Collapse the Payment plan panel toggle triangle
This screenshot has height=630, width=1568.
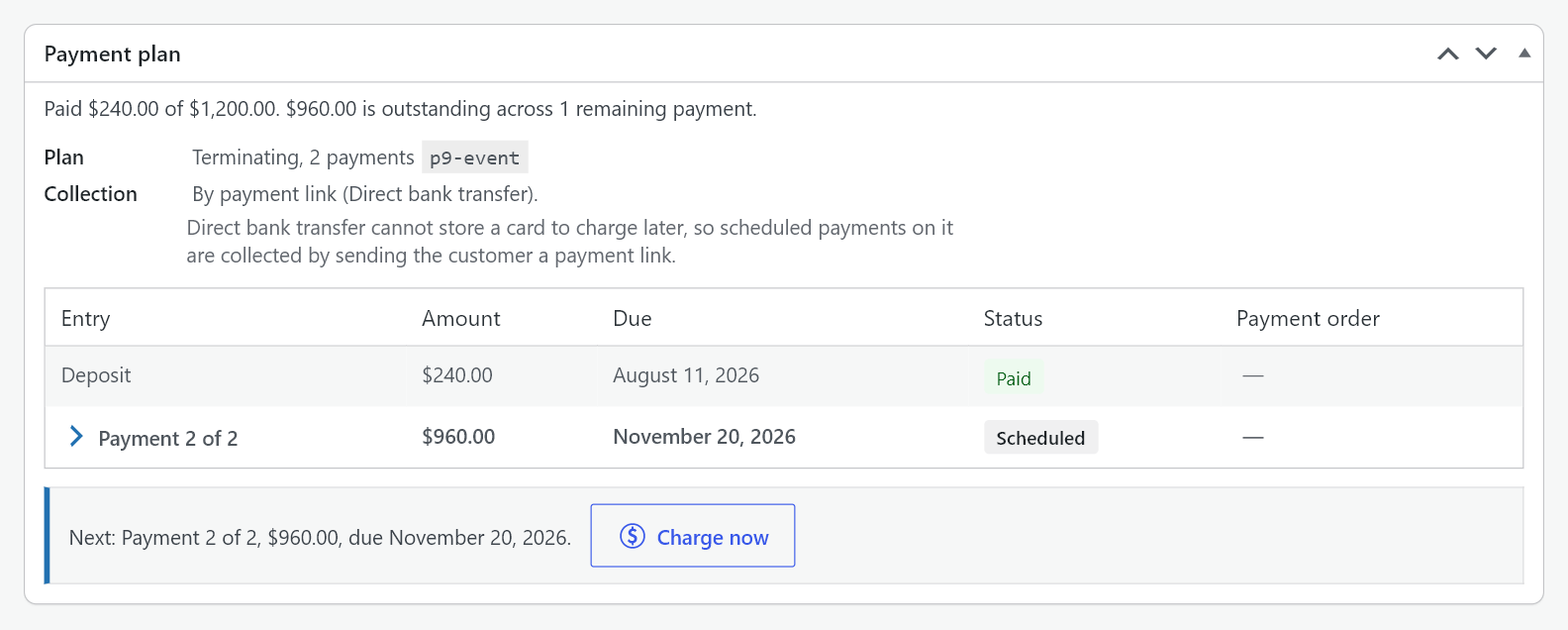1524,53
